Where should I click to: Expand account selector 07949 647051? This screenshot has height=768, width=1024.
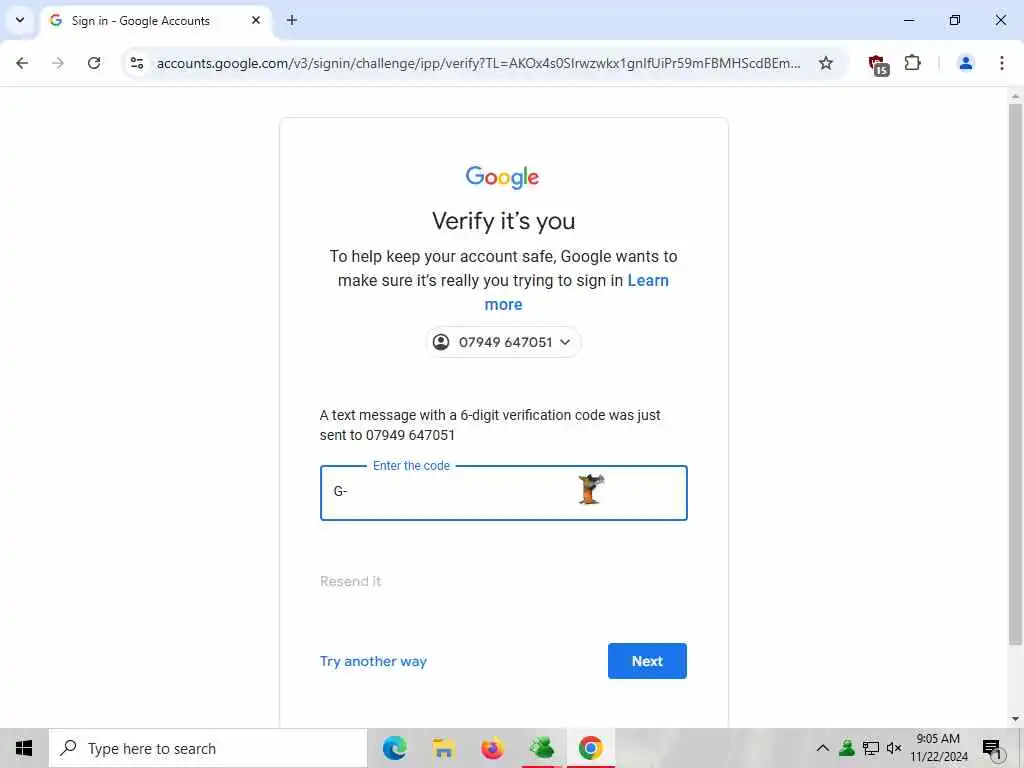click(x=504, y=342)
